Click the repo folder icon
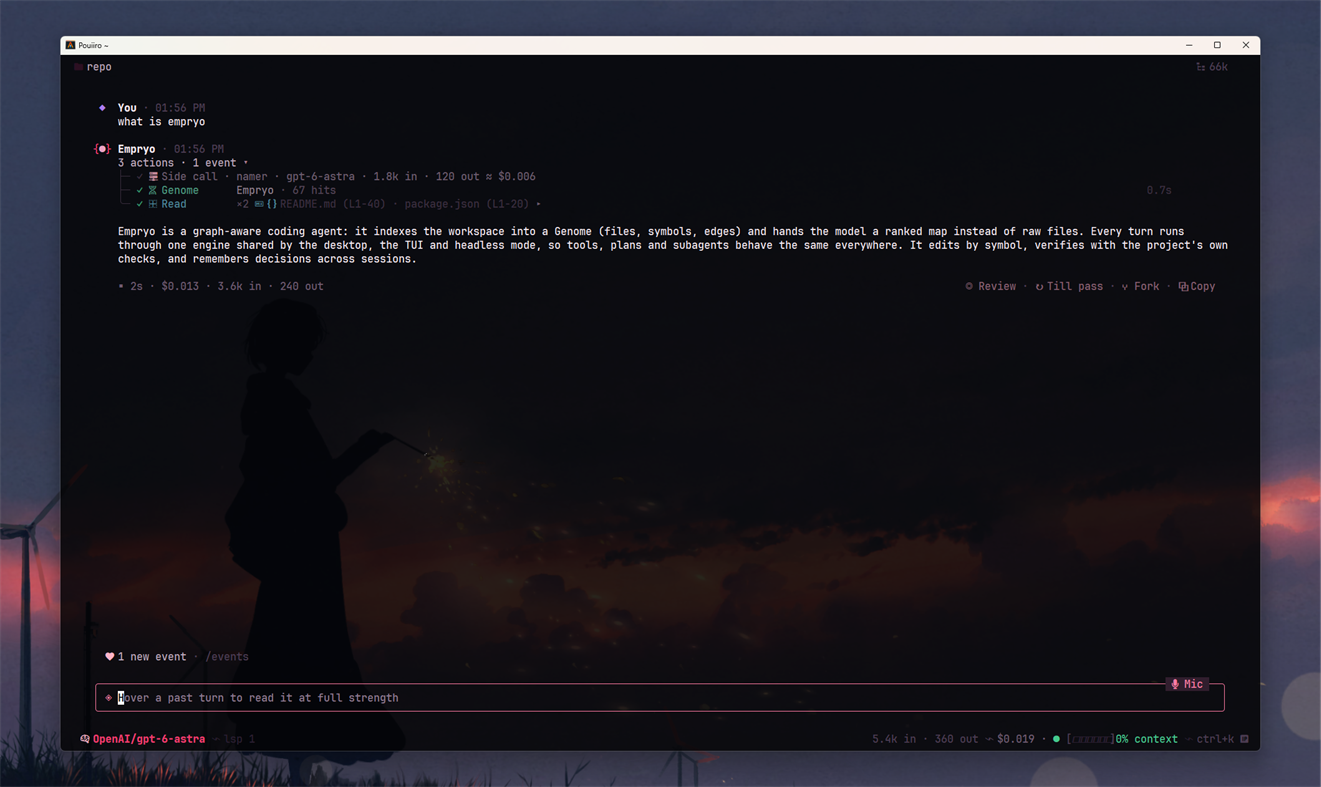The height and width of the screenshot is (787, 1321). pyautogui.click(x=78, y=67)
